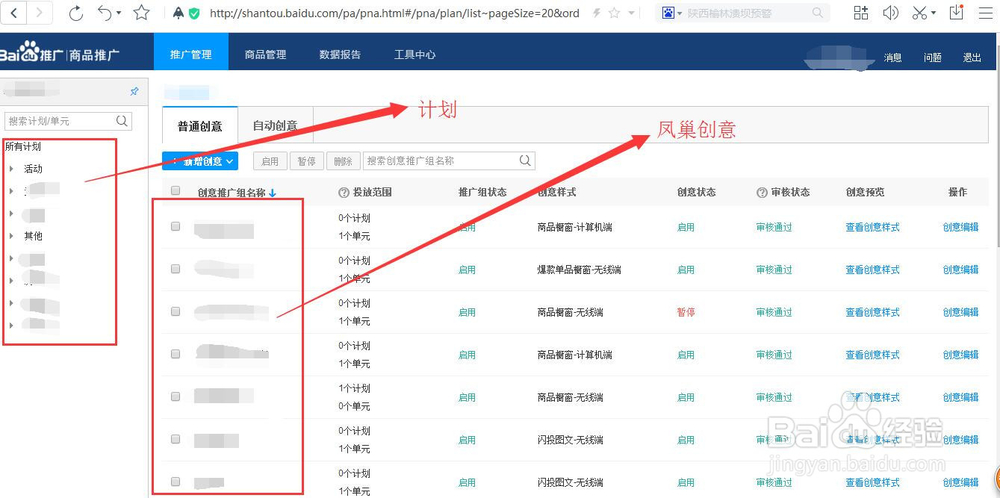This screenshot has height=498, width=1000.
Task: Click the green security shield icon
Action: (195, 13)
